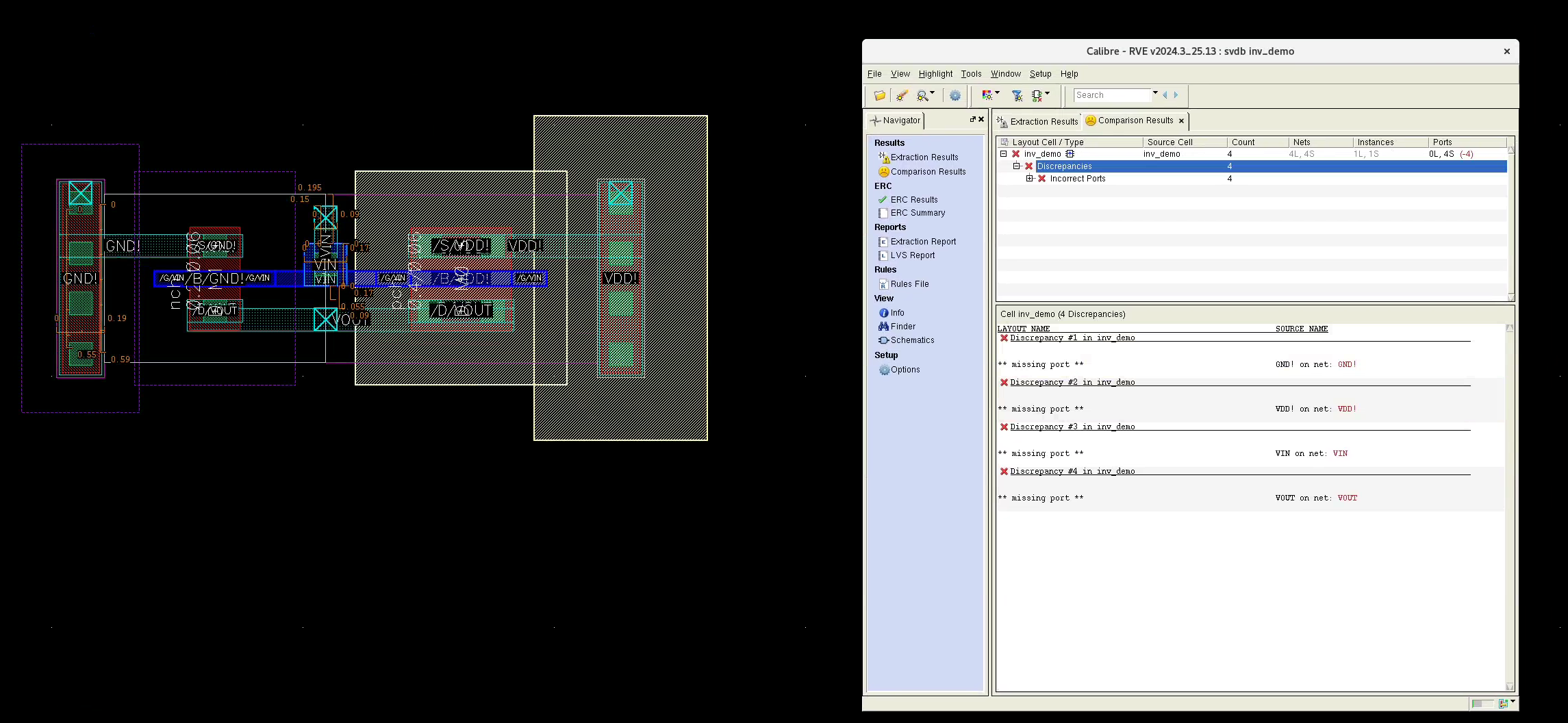Click the funnel filter toolbar icon
1568x723 pixels.
(x=1017, y=96)
